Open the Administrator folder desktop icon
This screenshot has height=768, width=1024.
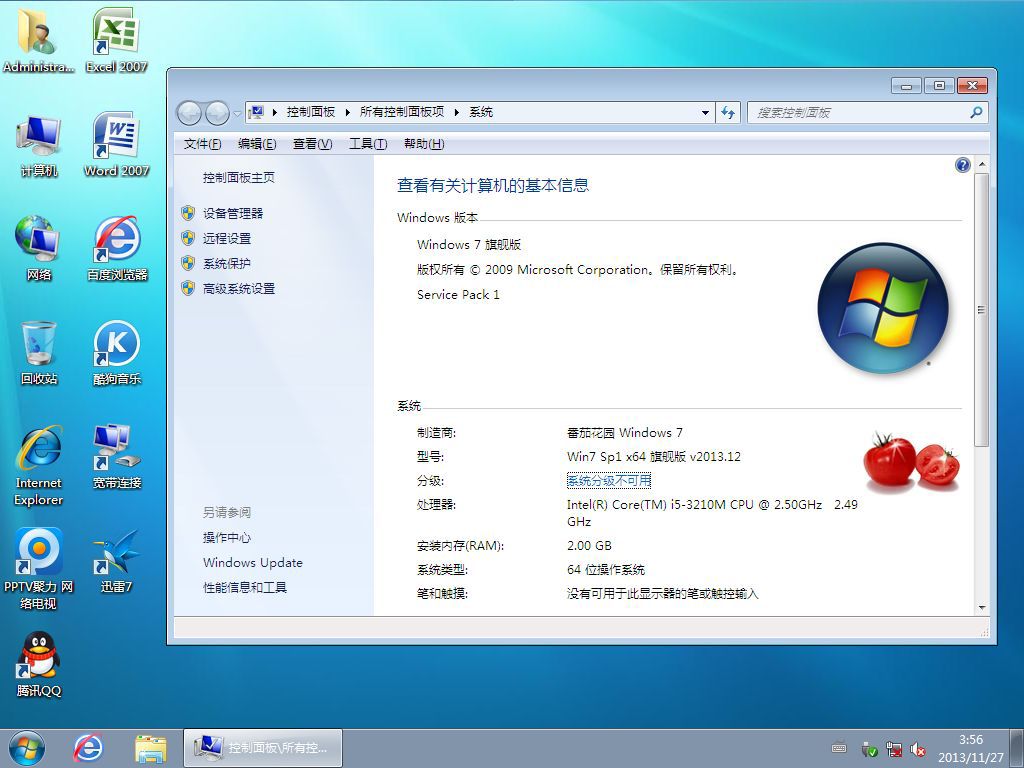tap(38, 40)
